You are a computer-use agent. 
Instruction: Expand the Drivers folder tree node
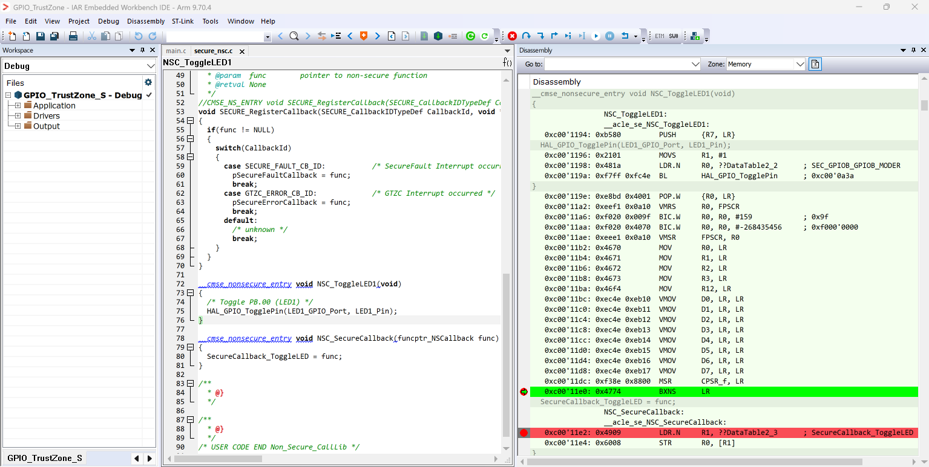[18, 116]
